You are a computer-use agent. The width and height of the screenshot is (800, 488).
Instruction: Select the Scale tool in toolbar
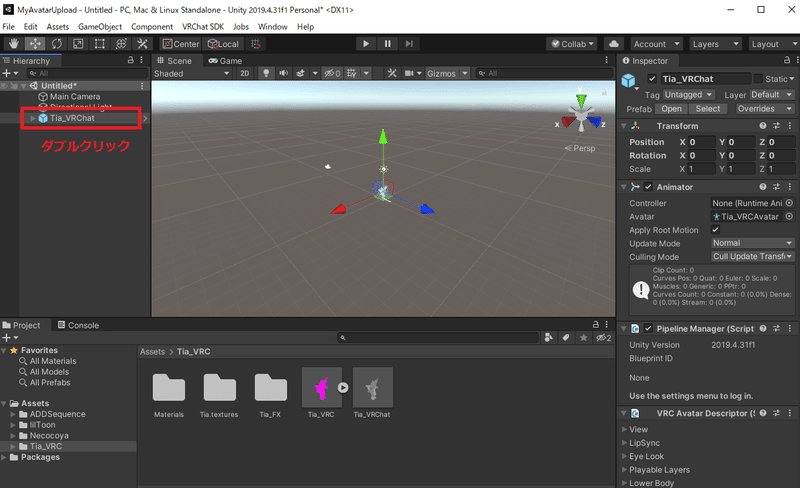pyautogui.click(x=78, y=44)
